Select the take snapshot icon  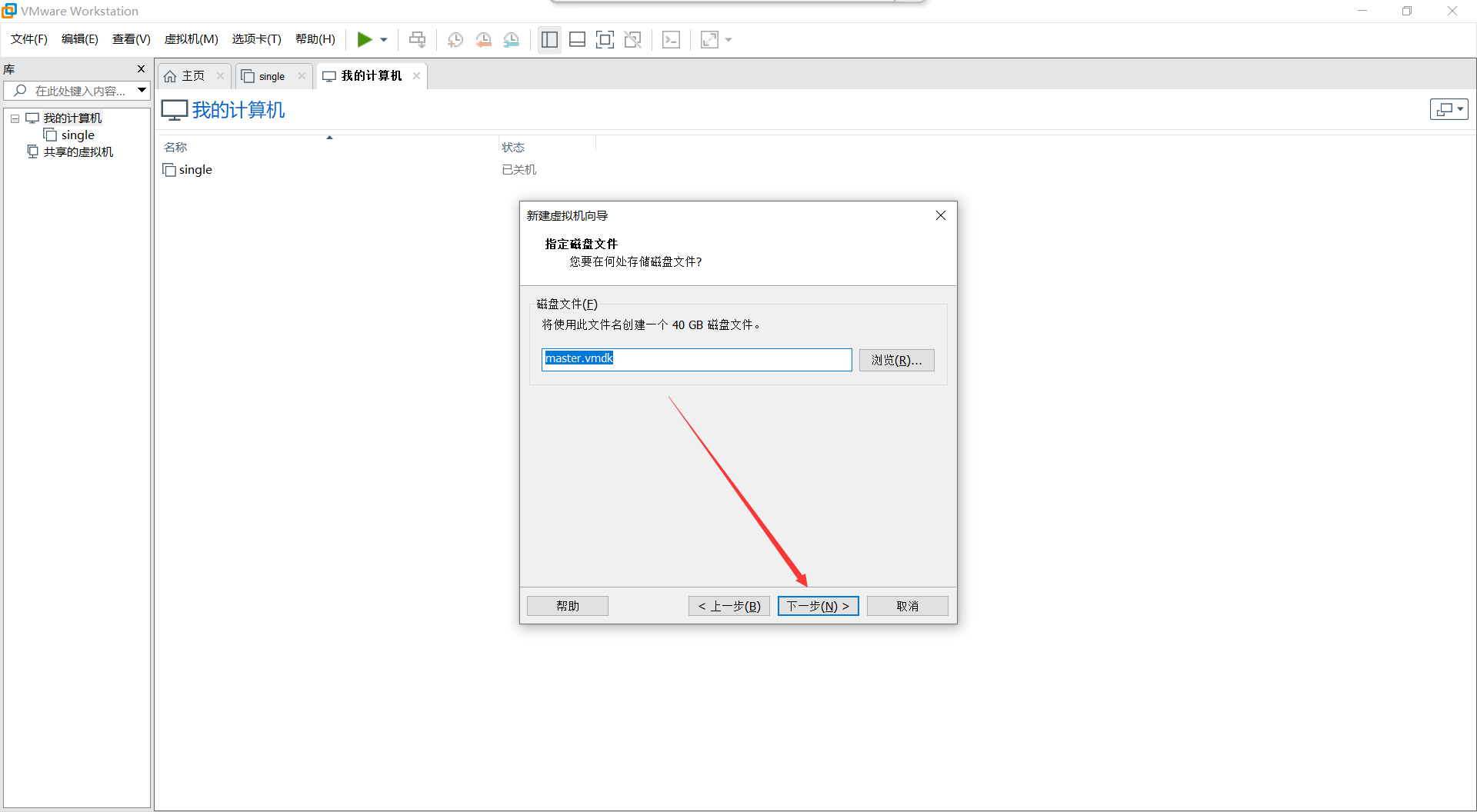455,39
